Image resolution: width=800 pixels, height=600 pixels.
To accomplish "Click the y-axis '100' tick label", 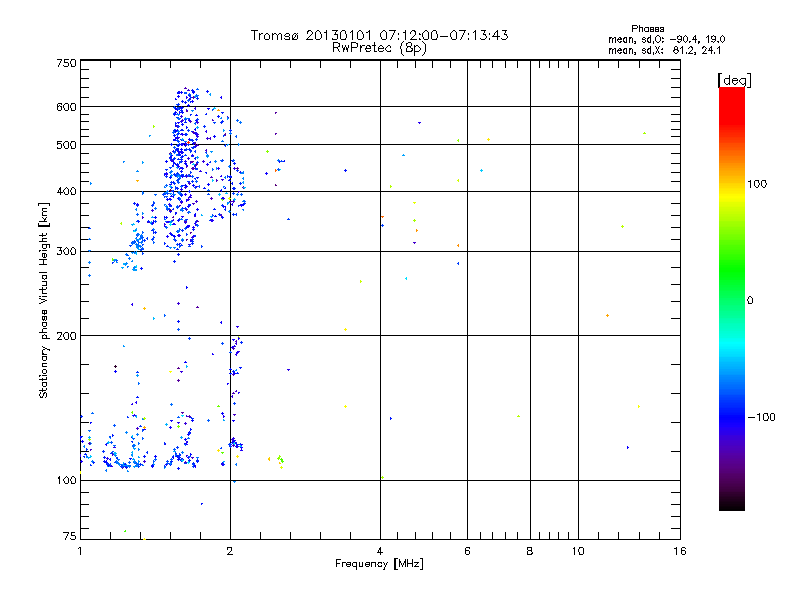I will tap(66, 480).
